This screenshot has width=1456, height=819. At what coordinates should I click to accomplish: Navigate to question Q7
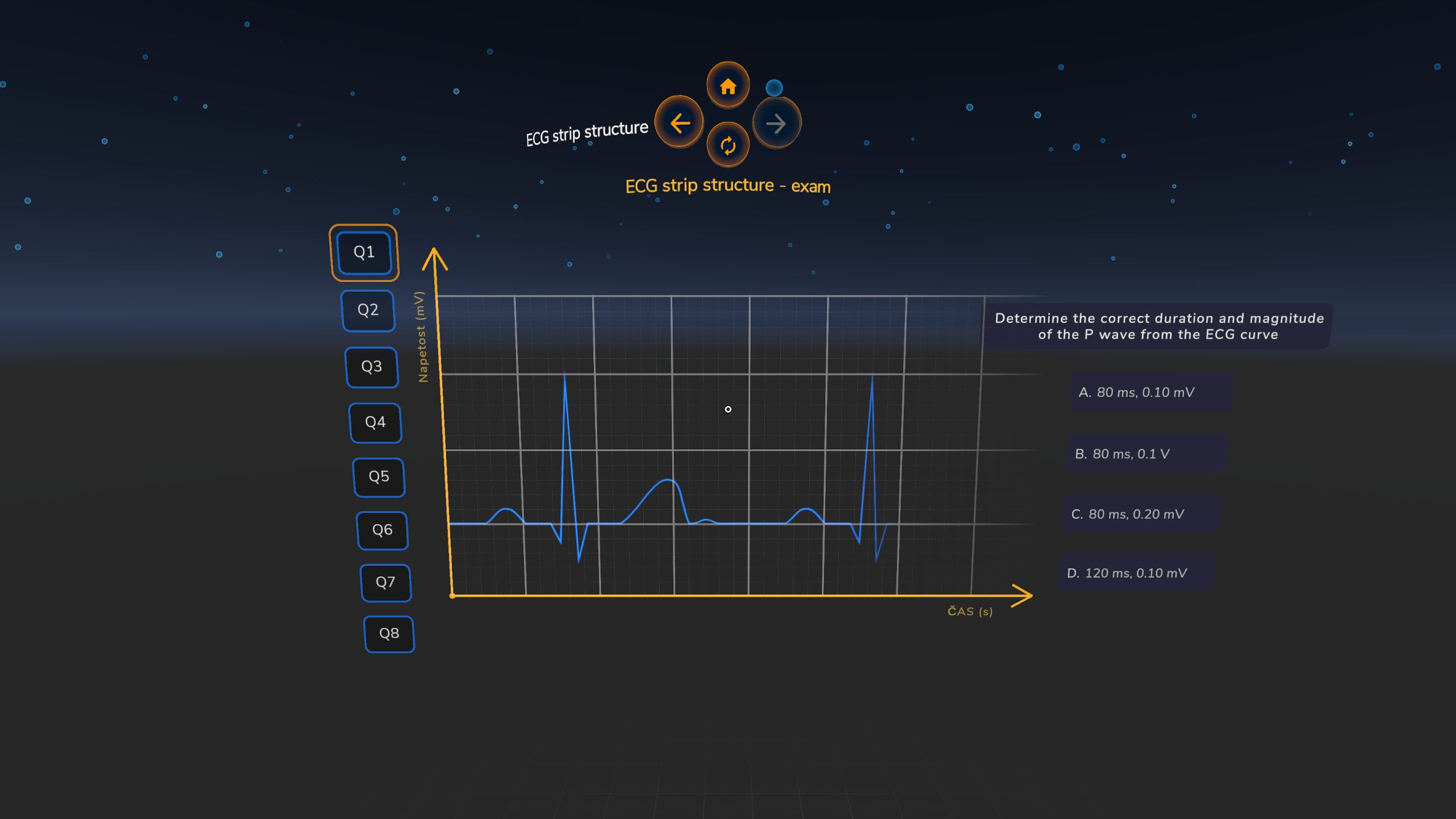tap(386, 583)
